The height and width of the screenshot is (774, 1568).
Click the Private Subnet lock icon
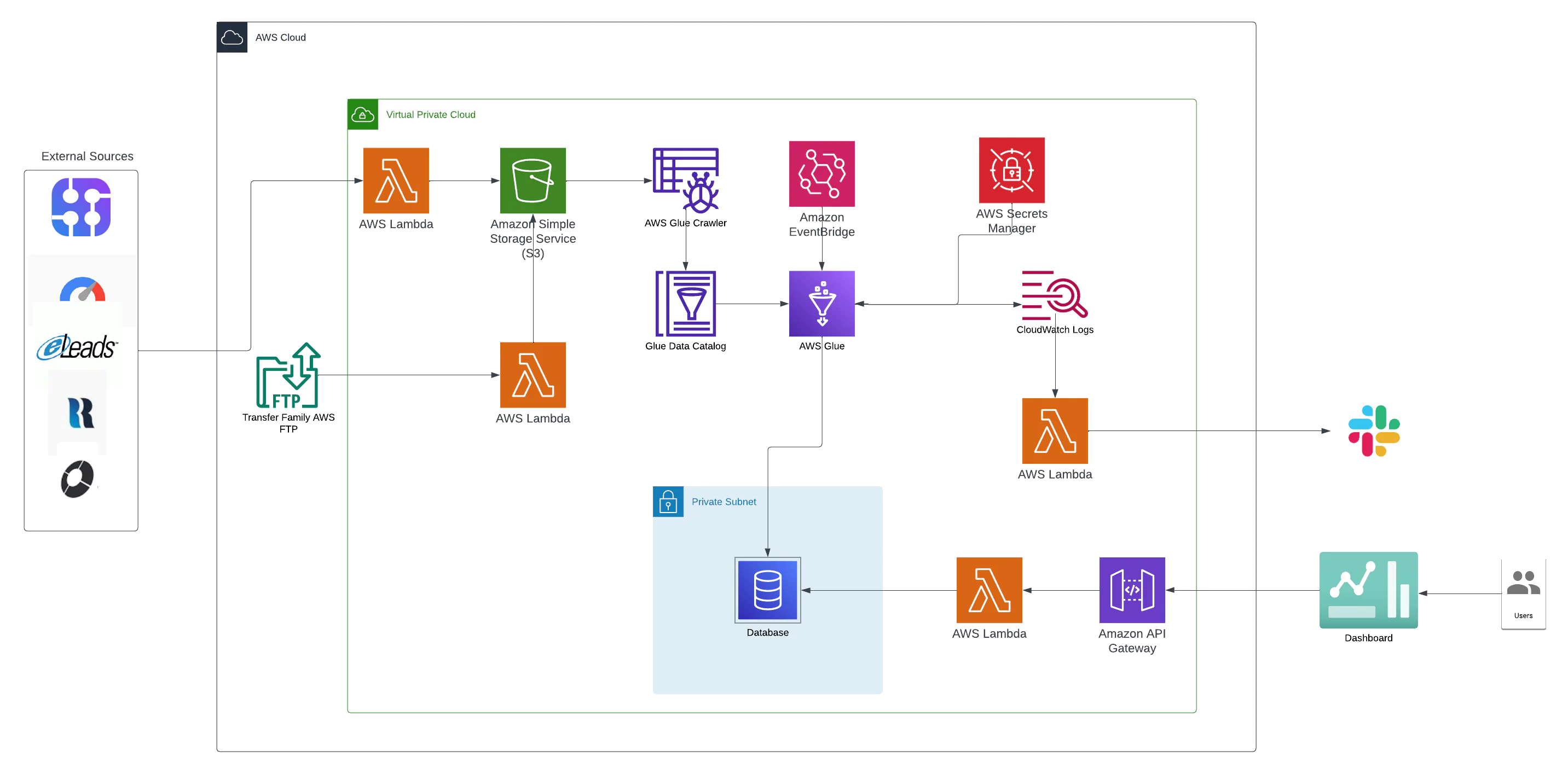click(x=668, y=502)
